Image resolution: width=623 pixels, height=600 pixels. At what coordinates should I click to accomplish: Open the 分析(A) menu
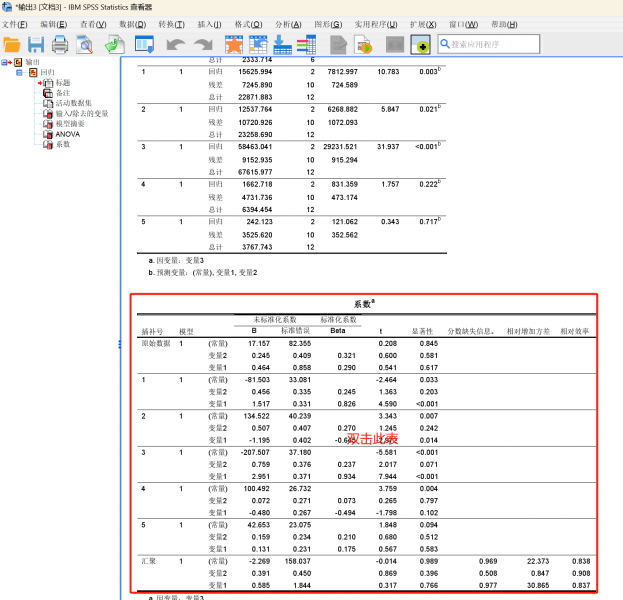tap(288, 25)
